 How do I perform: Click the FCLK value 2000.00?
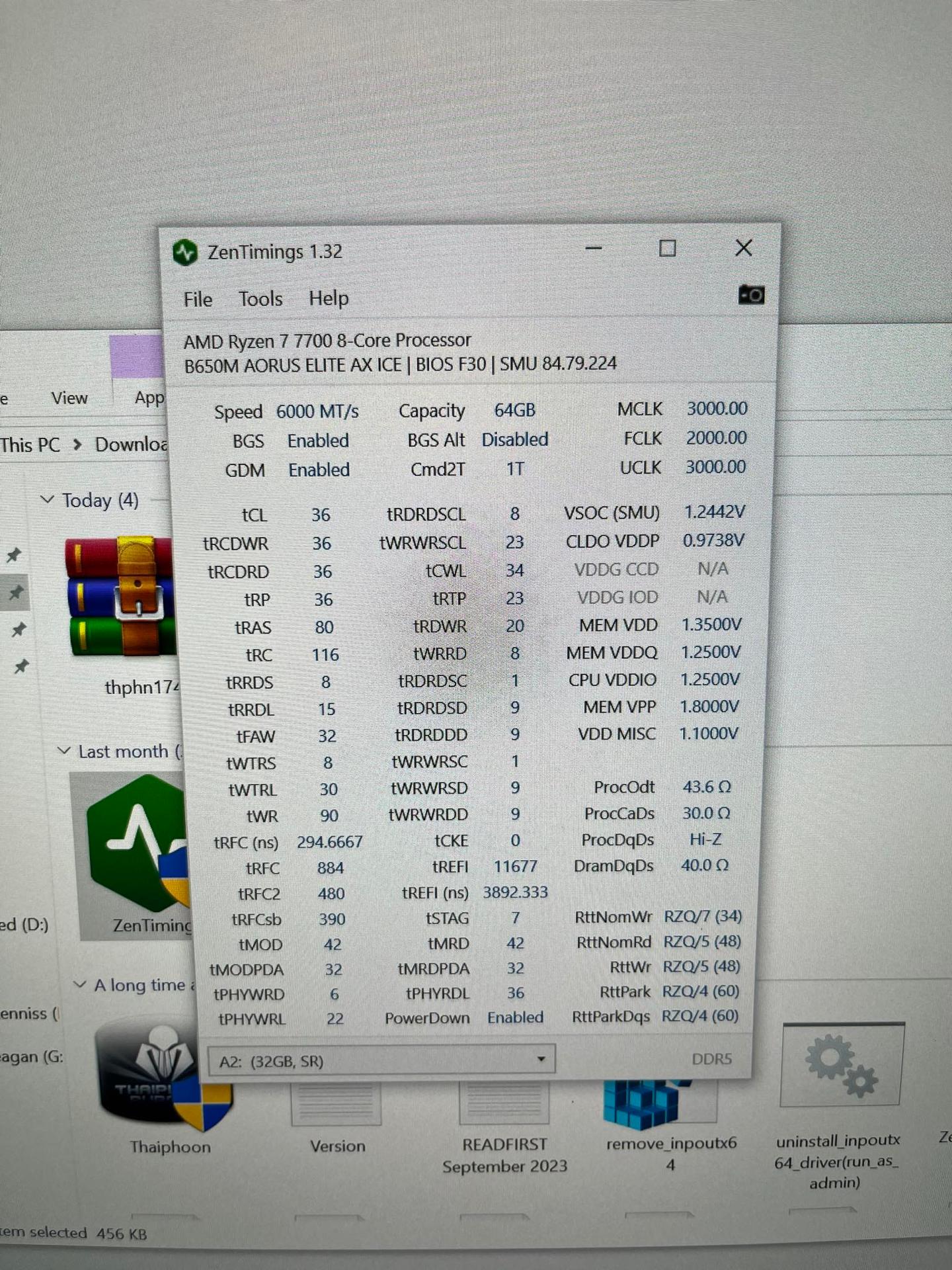(716, 438)
